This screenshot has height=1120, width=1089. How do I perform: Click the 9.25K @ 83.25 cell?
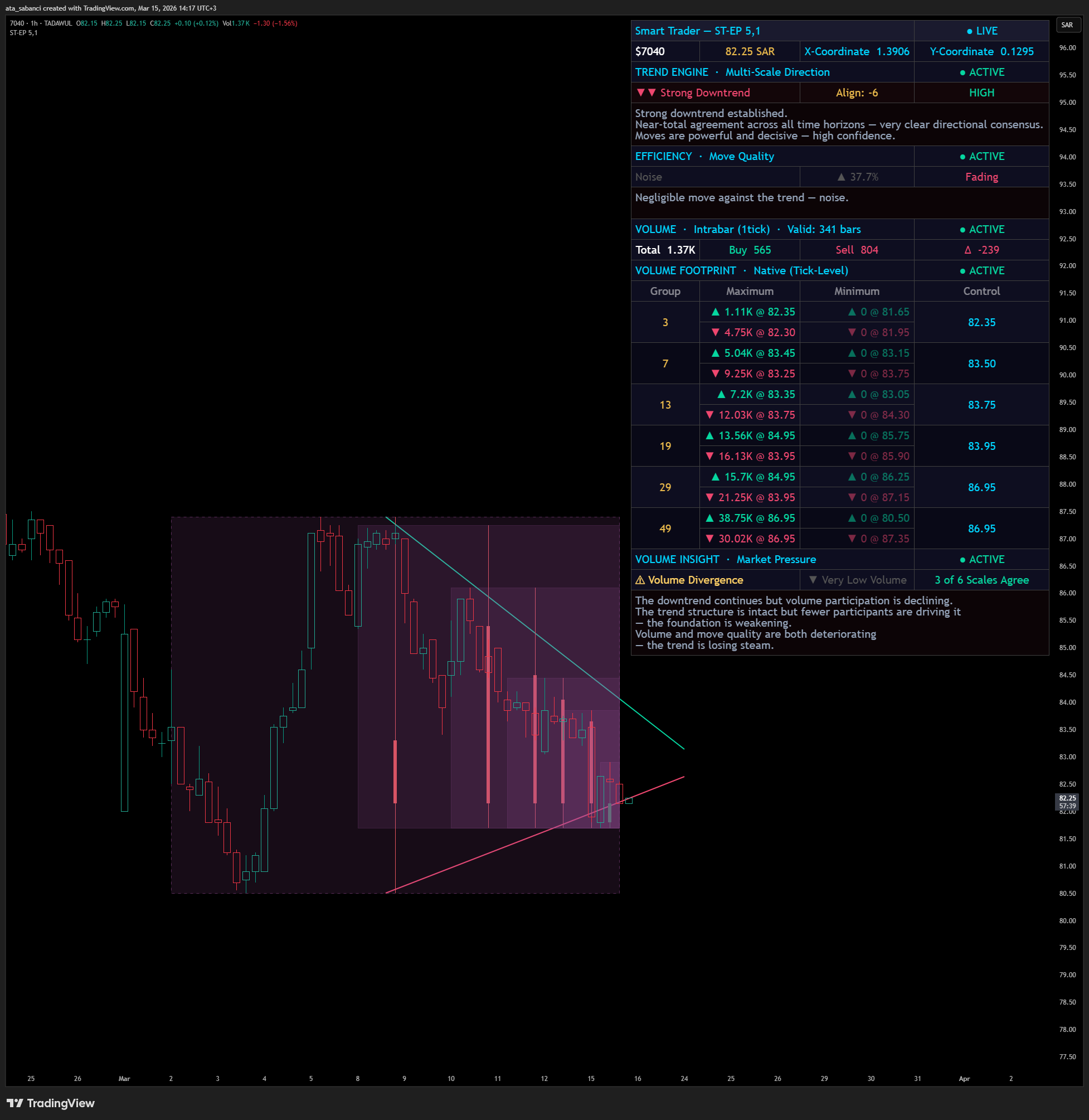750,374
